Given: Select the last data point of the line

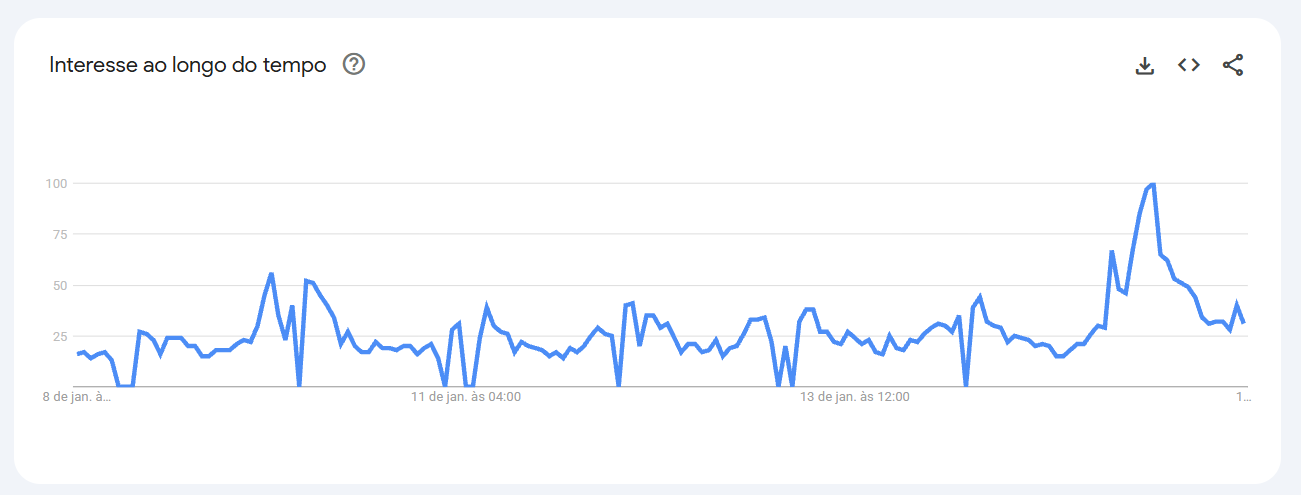Looking at the screenshot, I should pyautogui.click(x=1244, y=322).
